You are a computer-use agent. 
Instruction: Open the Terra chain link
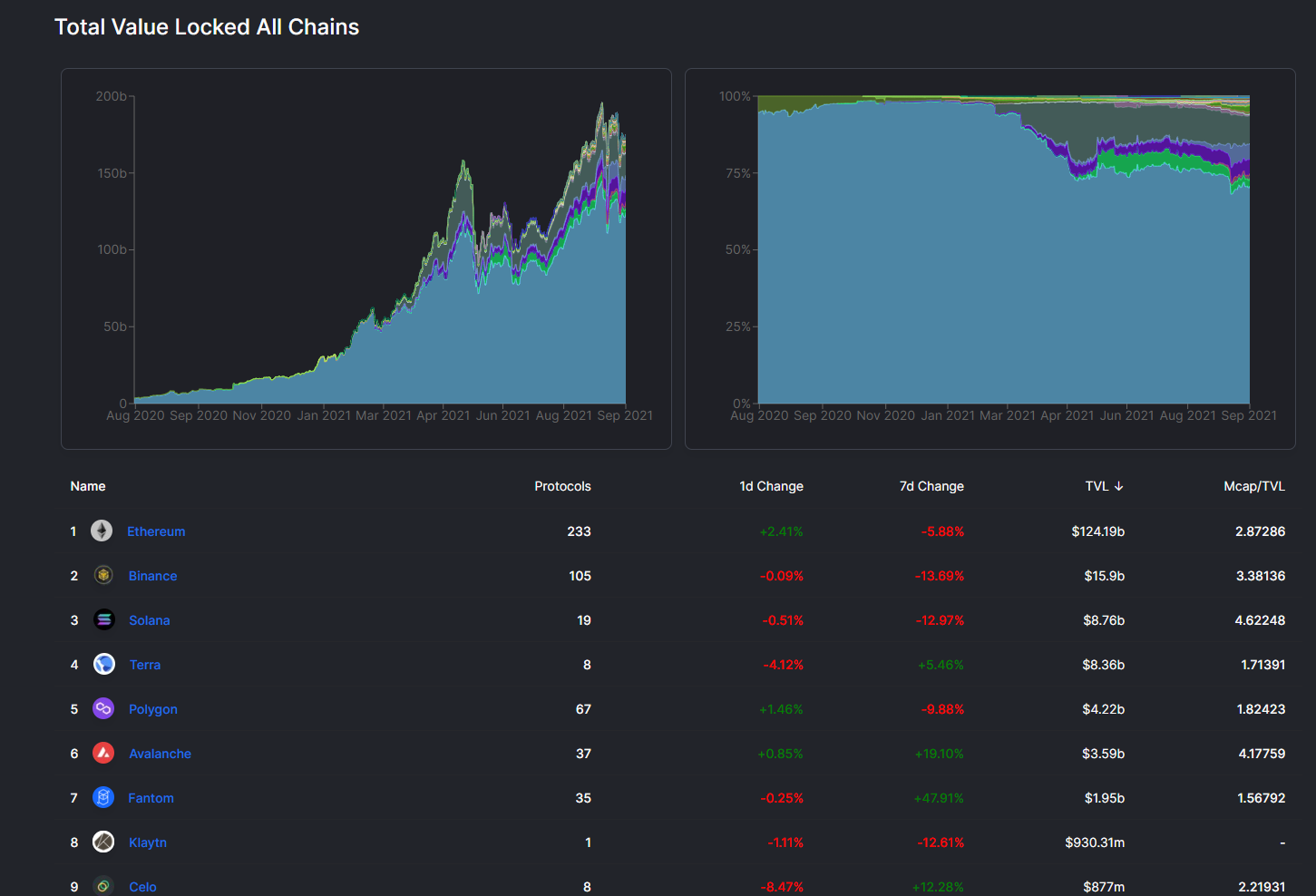145,665
